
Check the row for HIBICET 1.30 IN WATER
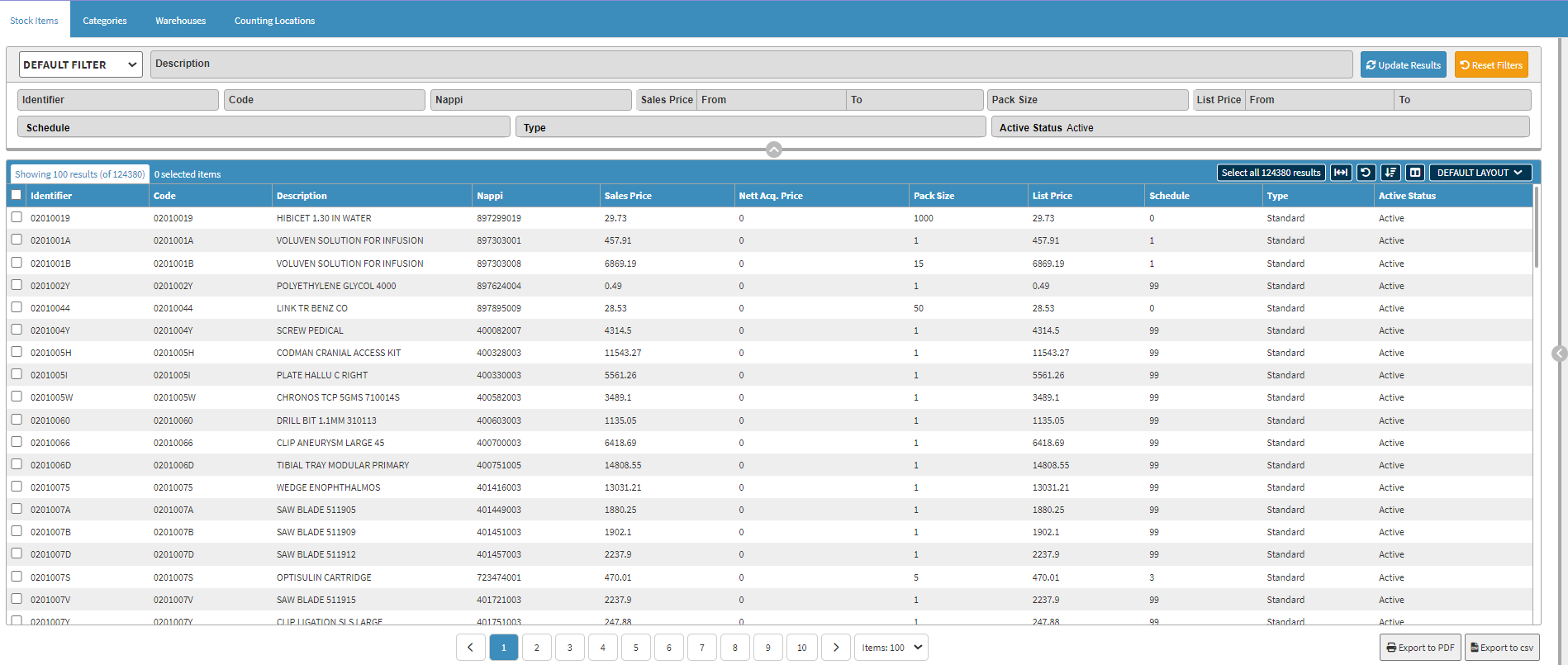coord(17,217)
